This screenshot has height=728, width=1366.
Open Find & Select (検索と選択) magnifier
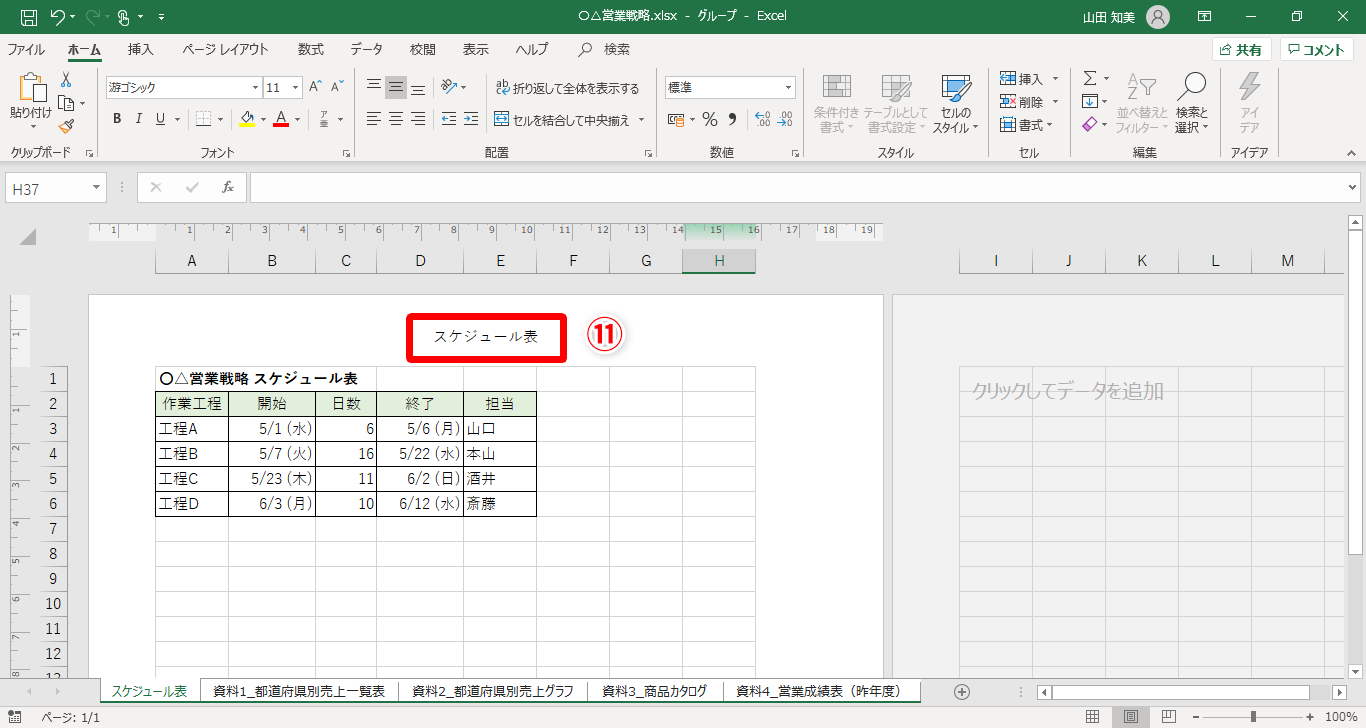(x=1192, y=104)
